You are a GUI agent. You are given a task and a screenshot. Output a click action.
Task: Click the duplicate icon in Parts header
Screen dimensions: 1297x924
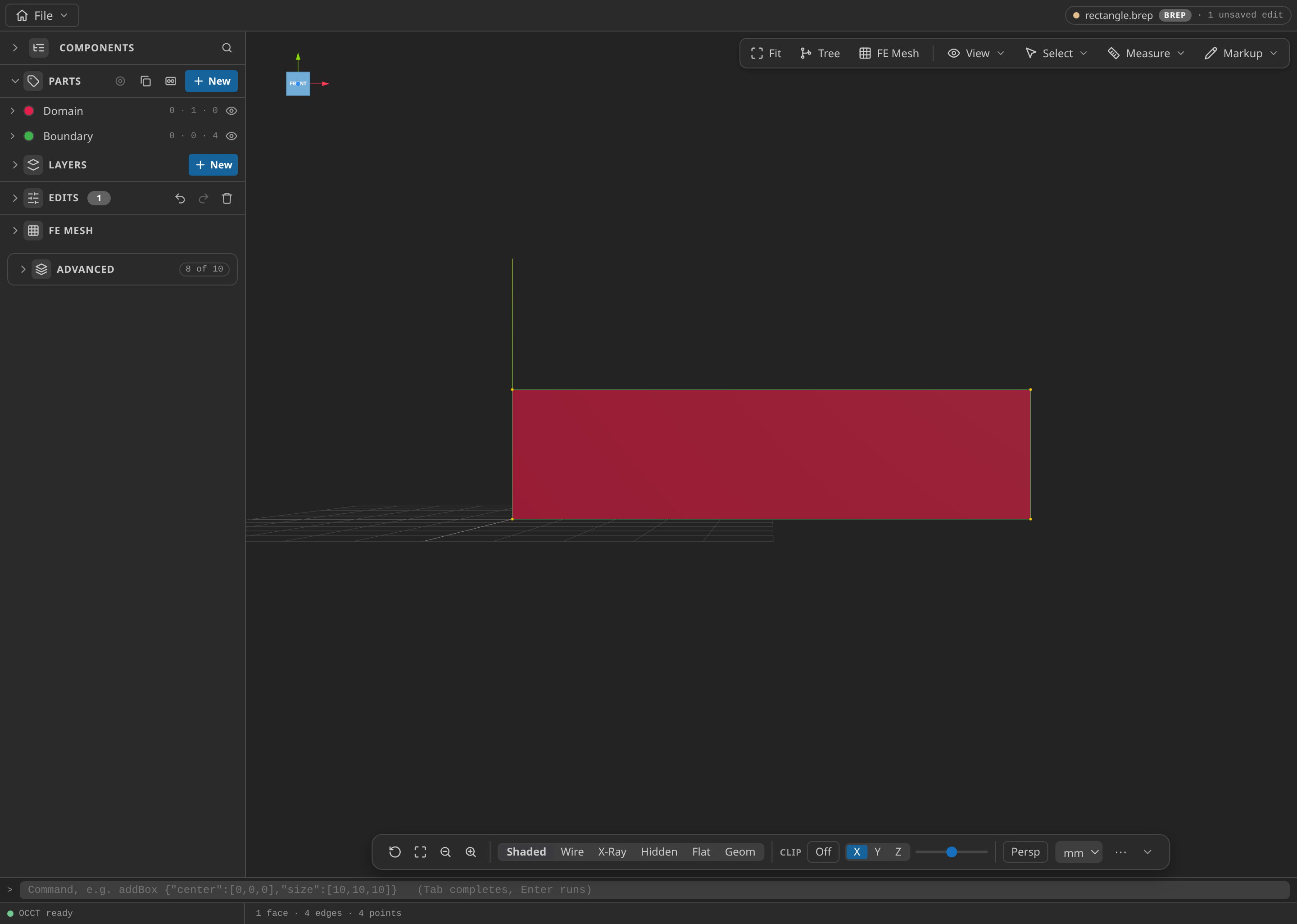[145, 81]
